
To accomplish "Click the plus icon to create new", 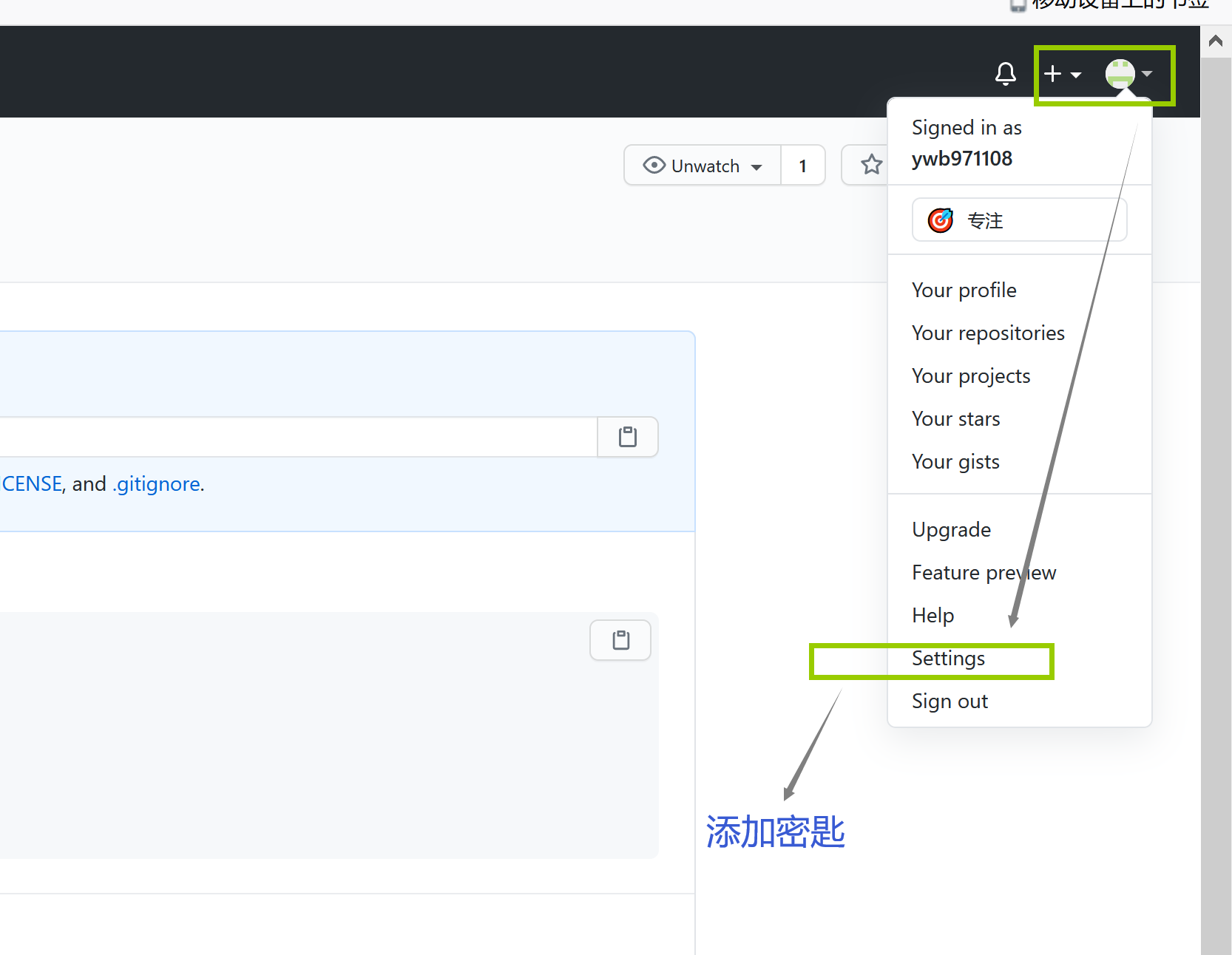I will click(x=1052, y=73).
